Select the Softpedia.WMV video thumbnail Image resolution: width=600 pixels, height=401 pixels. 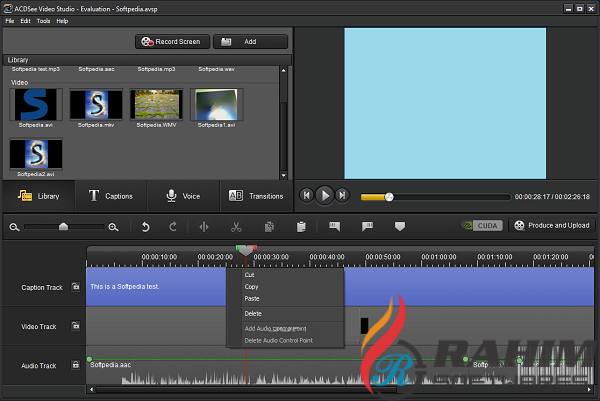tap(156, 104)
